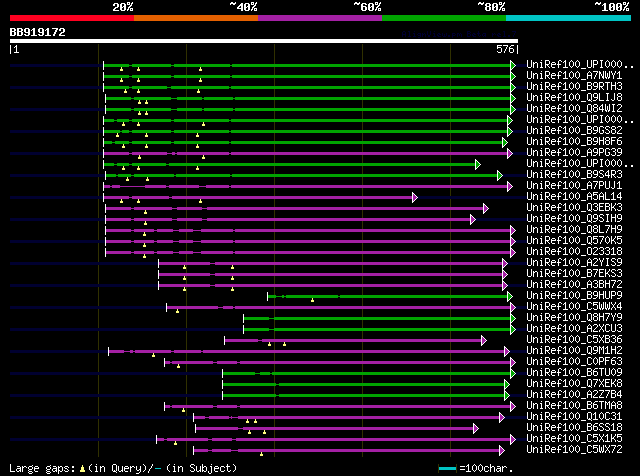Select the UniRef100_A2Z7B4 label
This screenshot has width=640, height=476.
point(574,395)
